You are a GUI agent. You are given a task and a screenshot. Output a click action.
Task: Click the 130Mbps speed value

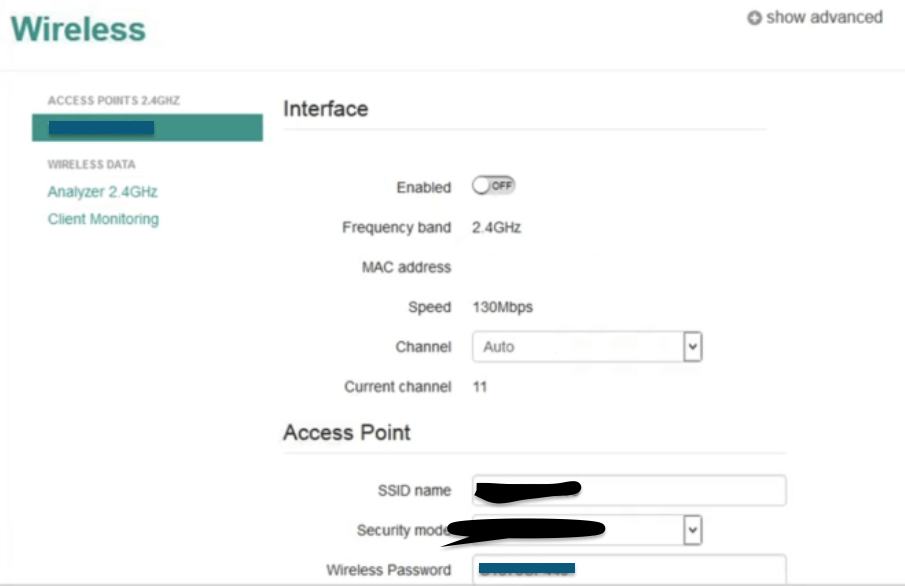(503, 307)
